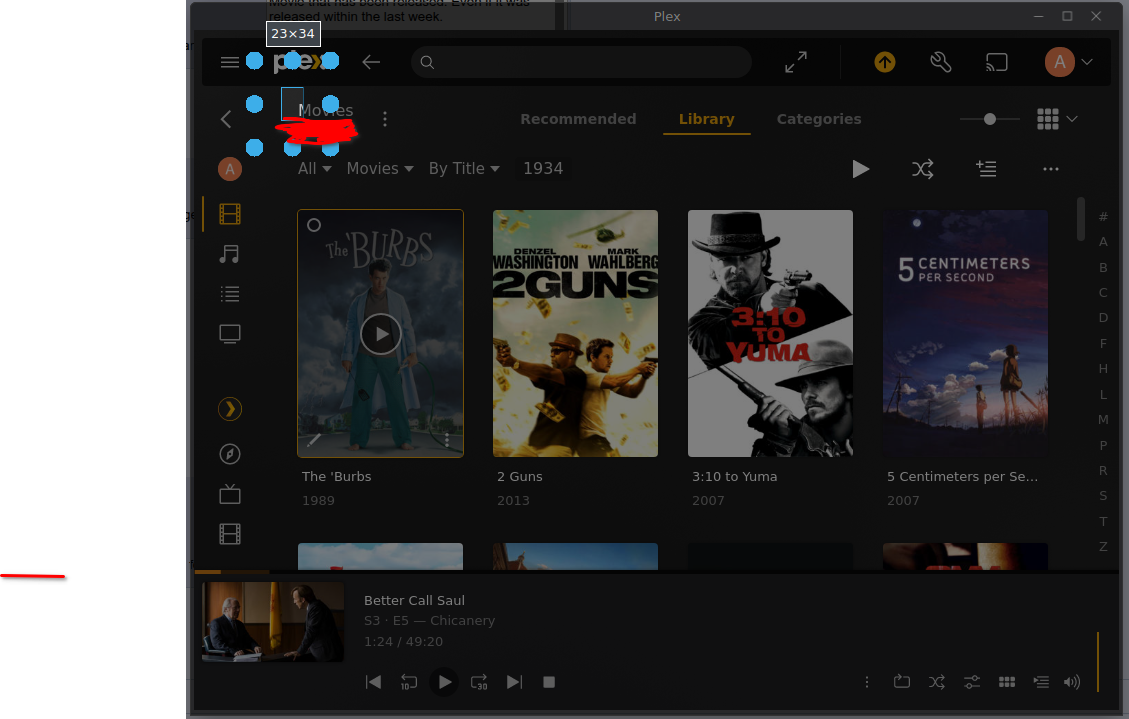
Task: Jump to letter M in alphabet index
Action: [1103, 420]
